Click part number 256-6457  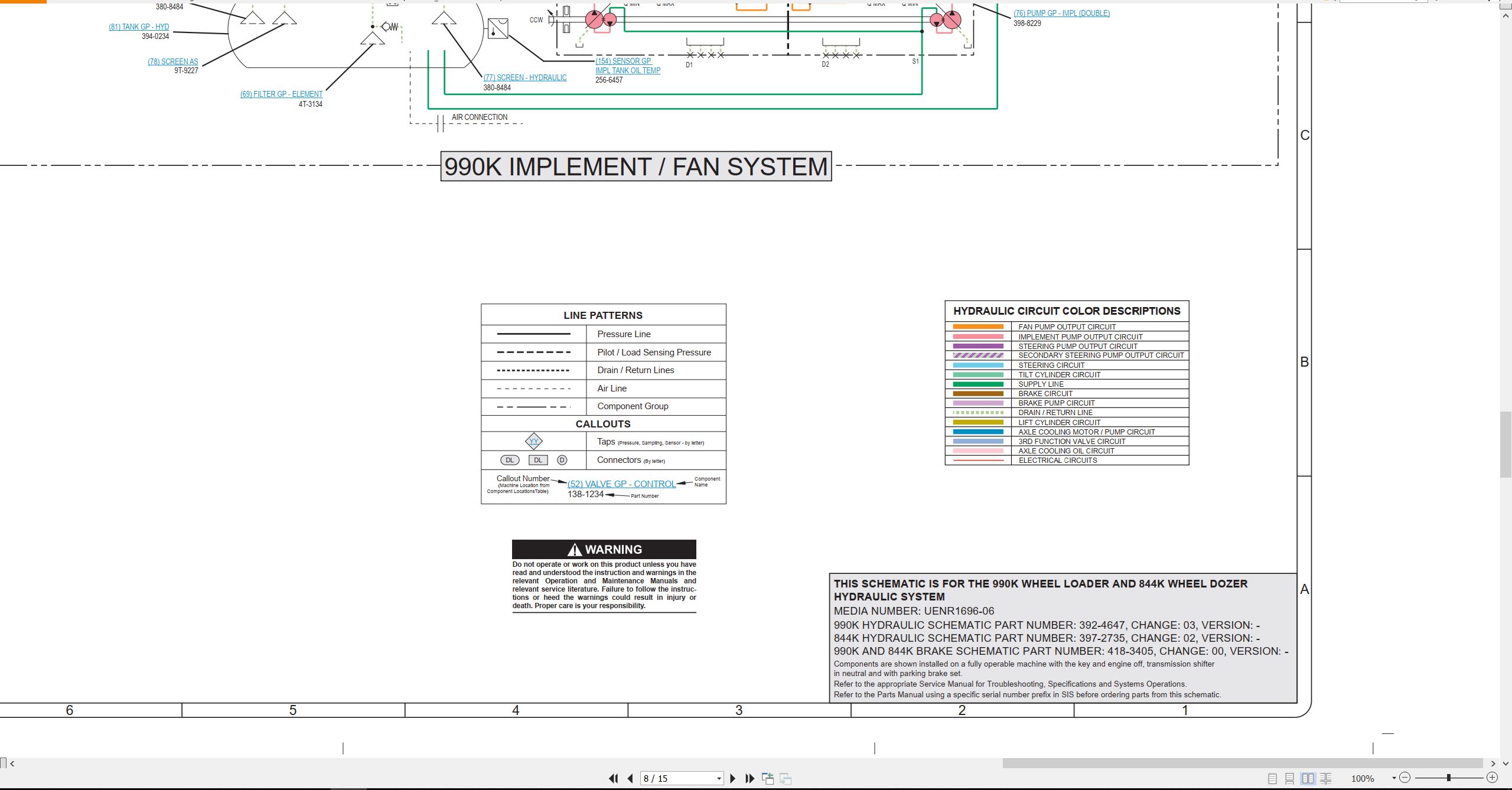(609, 80)
